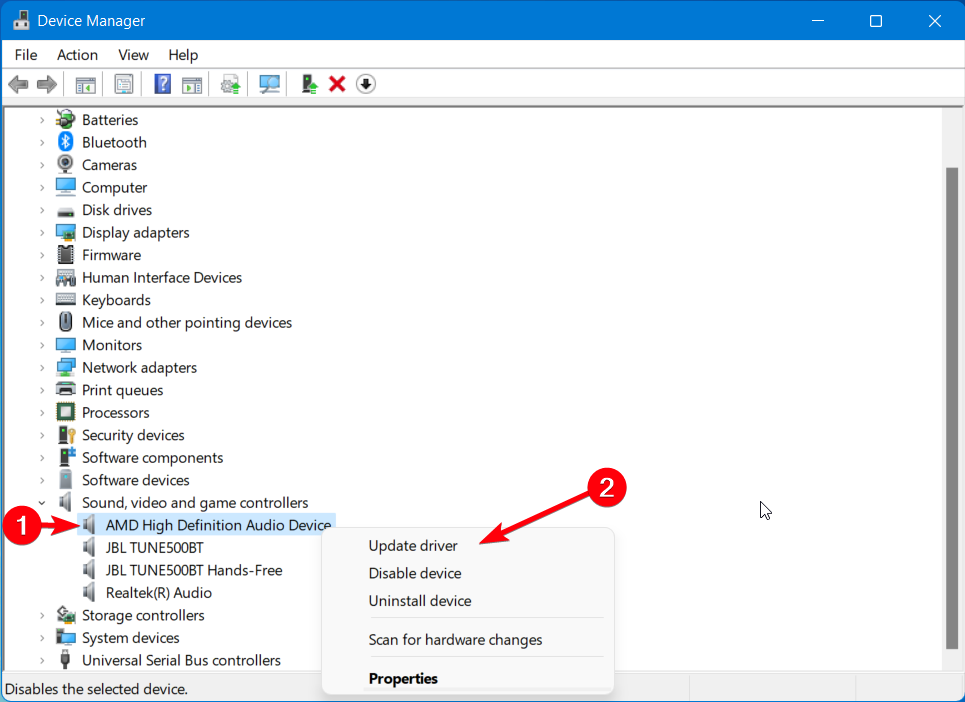Open the Action menu
The width and height of the screenshot is (965, 702).
pos(78,55)
